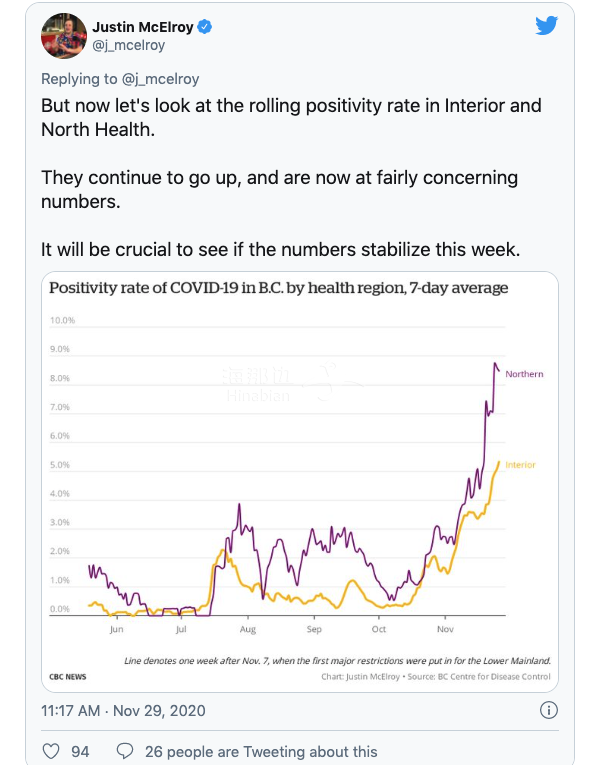Open Justin McElroy's profile picture
The height and width of the screenshot is (765, 590).
pyautogui.click(x=64, y=36)
